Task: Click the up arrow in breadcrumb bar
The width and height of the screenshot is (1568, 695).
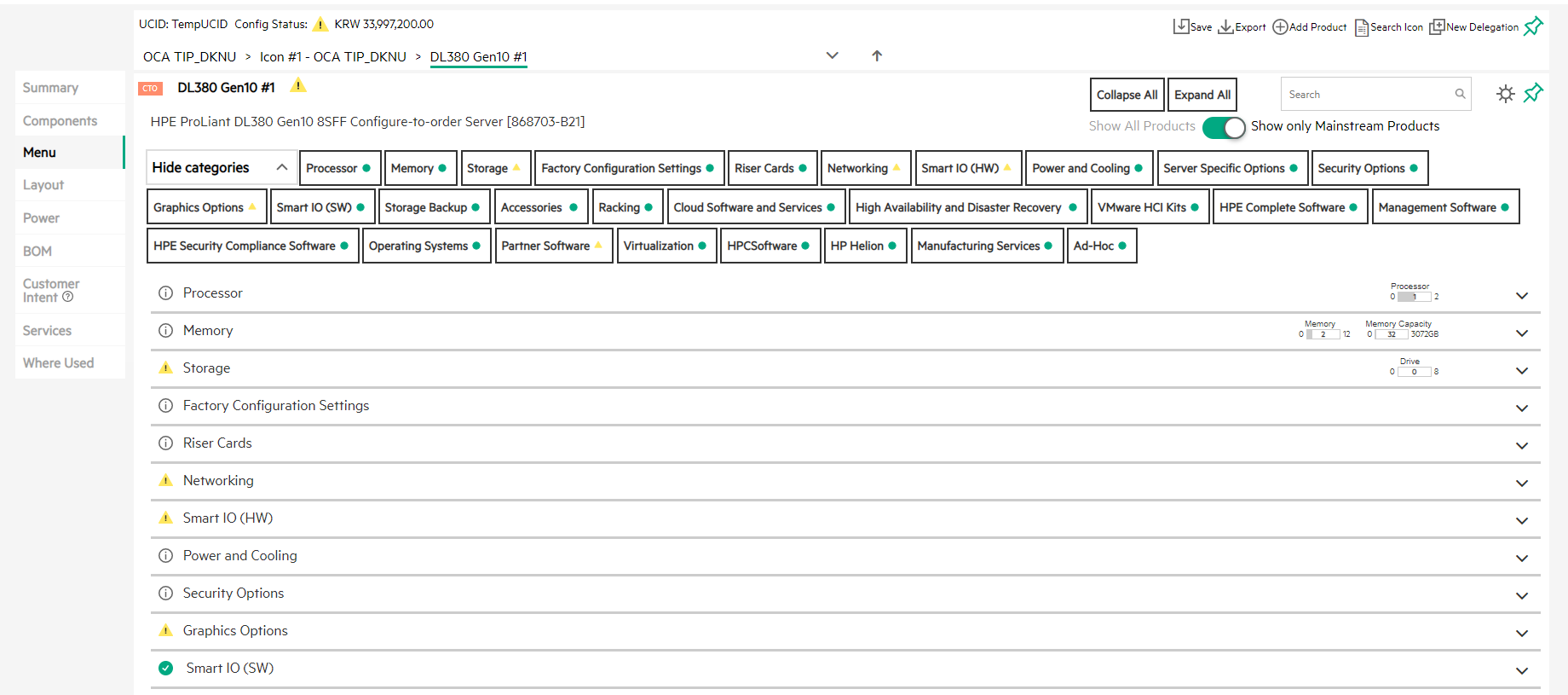Action: pos(877,55)
